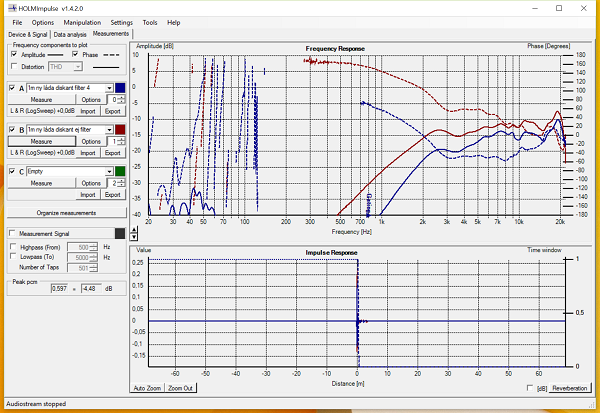Click Audiostream stopped status text
The height and width of the screenshot is (413, 600).
coord(36,404)
